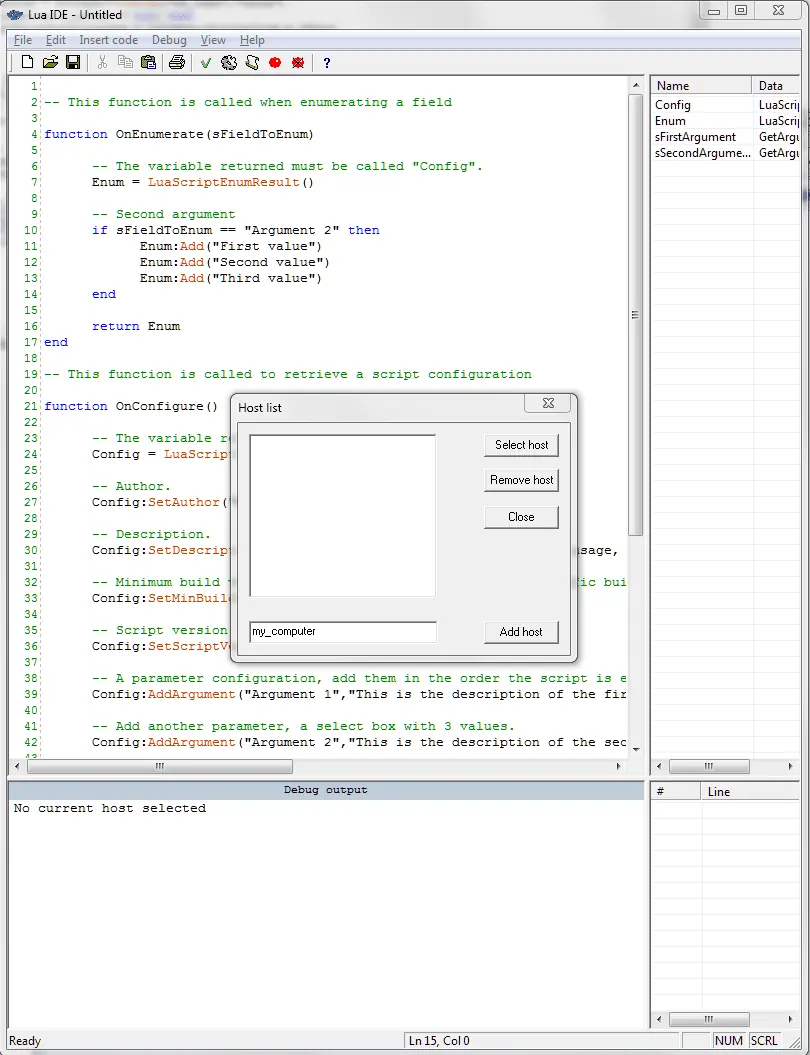810x1055 pixels.
Task: Click the Copy toolbar icon
Action: [125, 63]
